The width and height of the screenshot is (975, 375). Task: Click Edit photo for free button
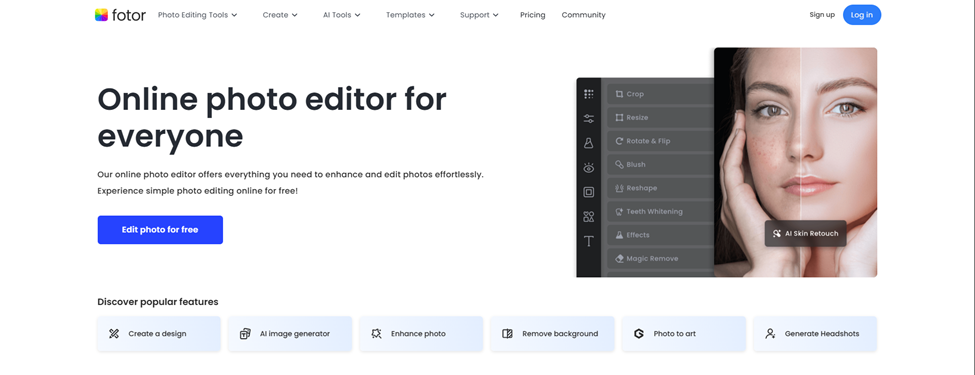tap(160, 229)
